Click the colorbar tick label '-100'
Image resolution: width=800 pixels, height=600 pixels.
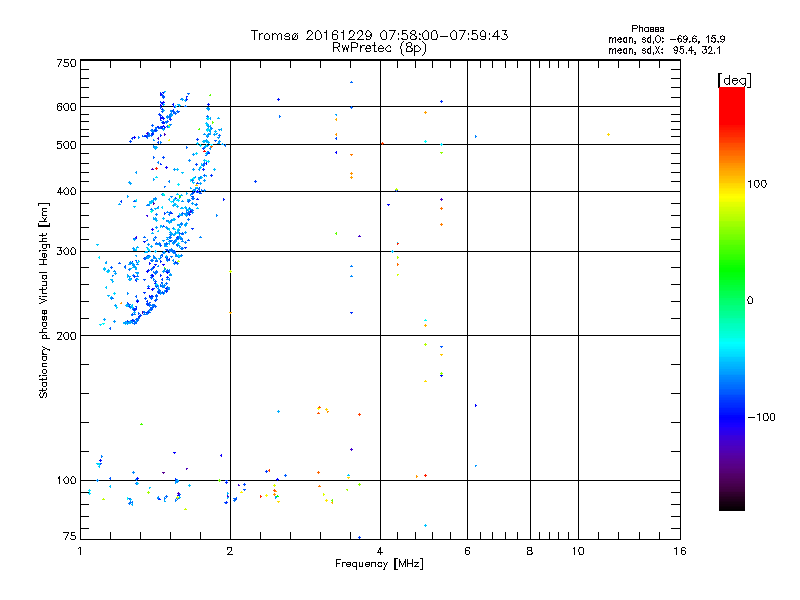click(x=761, y=417)
